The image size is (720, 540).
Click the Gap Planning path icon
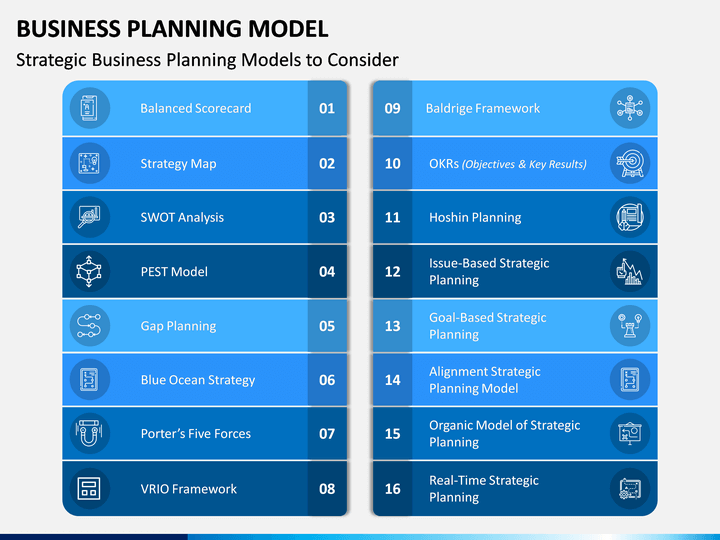click(90, 326)
